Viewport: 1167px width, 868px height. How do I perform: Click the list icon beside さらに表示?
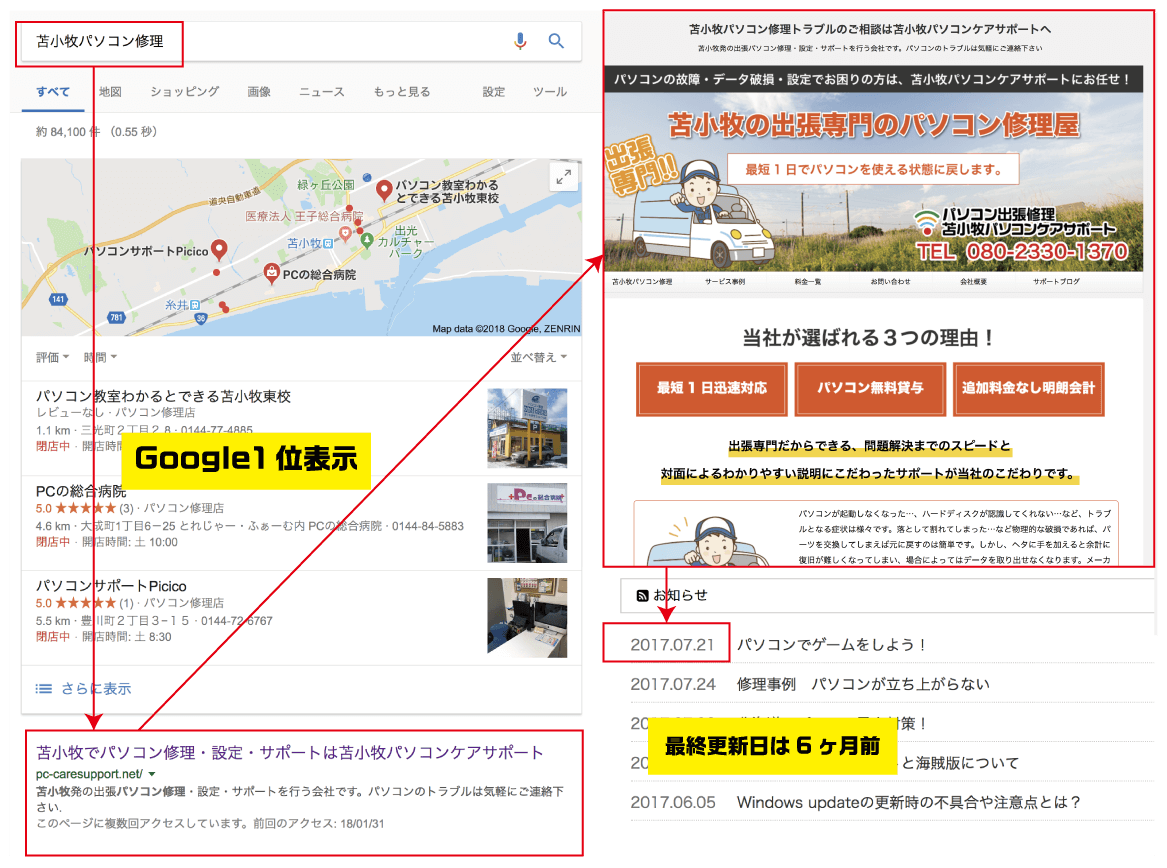point(44,689)
